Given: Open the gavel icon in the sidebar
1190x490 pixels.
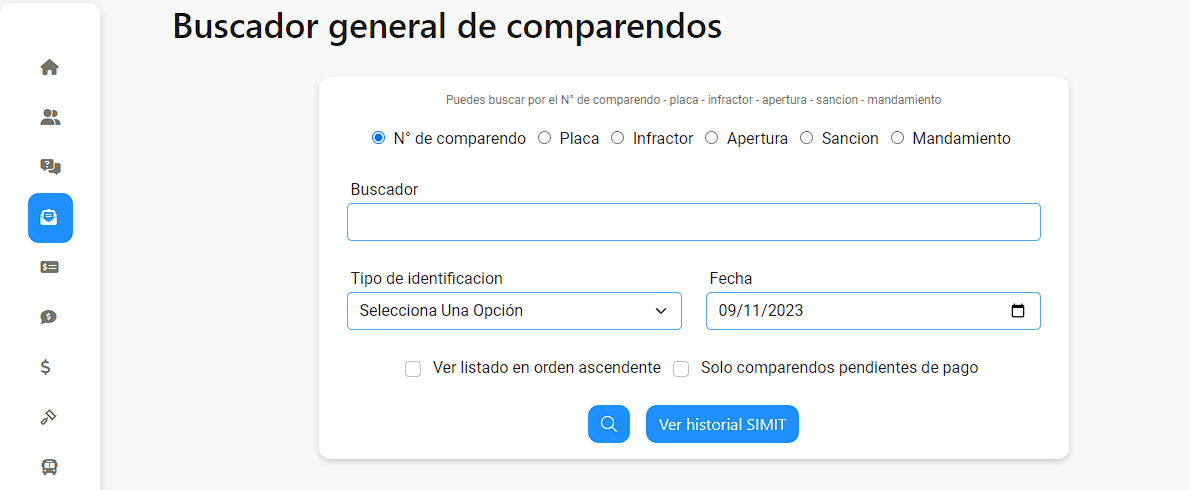Looking at the screenshot, I should (49, 417).
